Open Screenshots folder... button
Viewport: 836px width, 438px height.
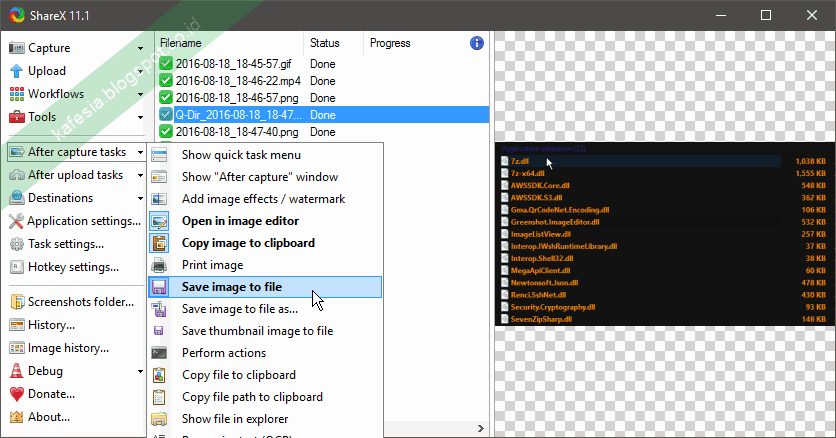76,302
